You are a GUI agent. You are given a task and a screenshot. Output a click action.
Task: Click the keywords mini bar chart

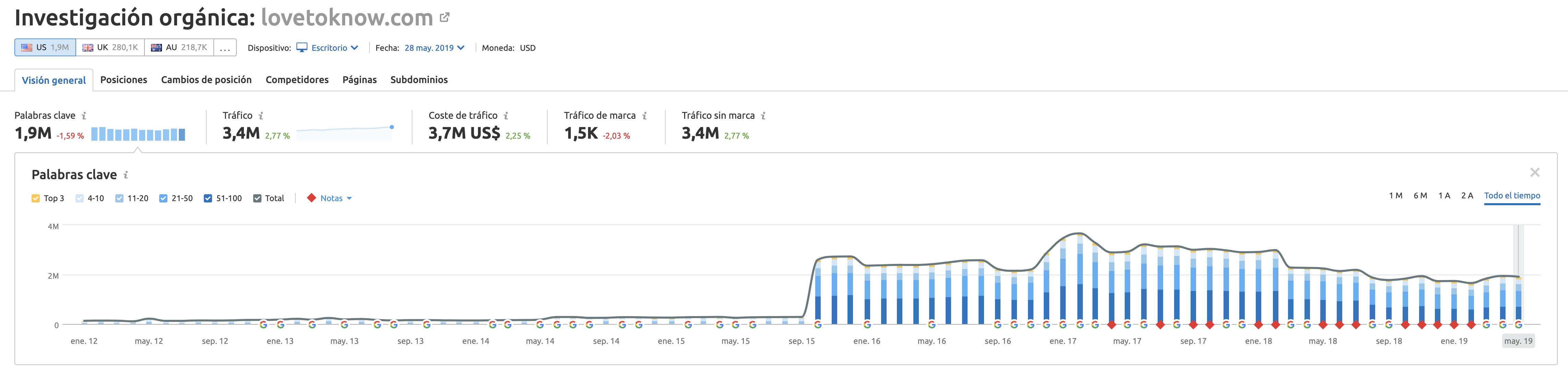[138, 134]
